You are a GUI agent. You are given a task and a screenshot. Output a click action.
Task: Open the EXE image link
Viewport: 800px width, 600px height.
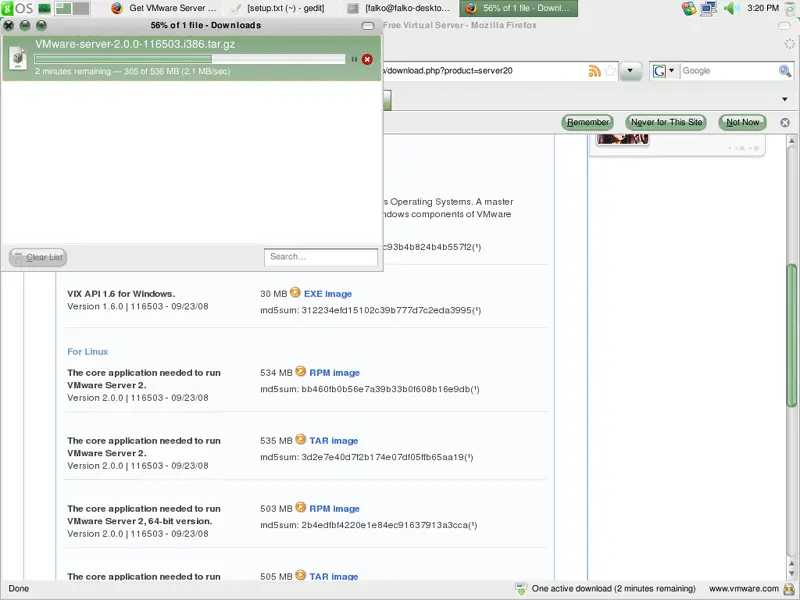pyautogui.click(x=328, y=294)
